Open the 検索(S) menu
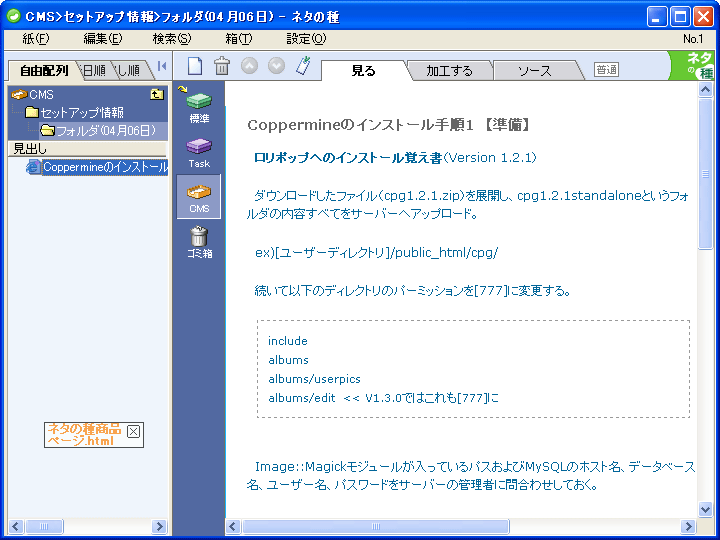Viewport: 720px width, 540px height. [x=172, y=39]
